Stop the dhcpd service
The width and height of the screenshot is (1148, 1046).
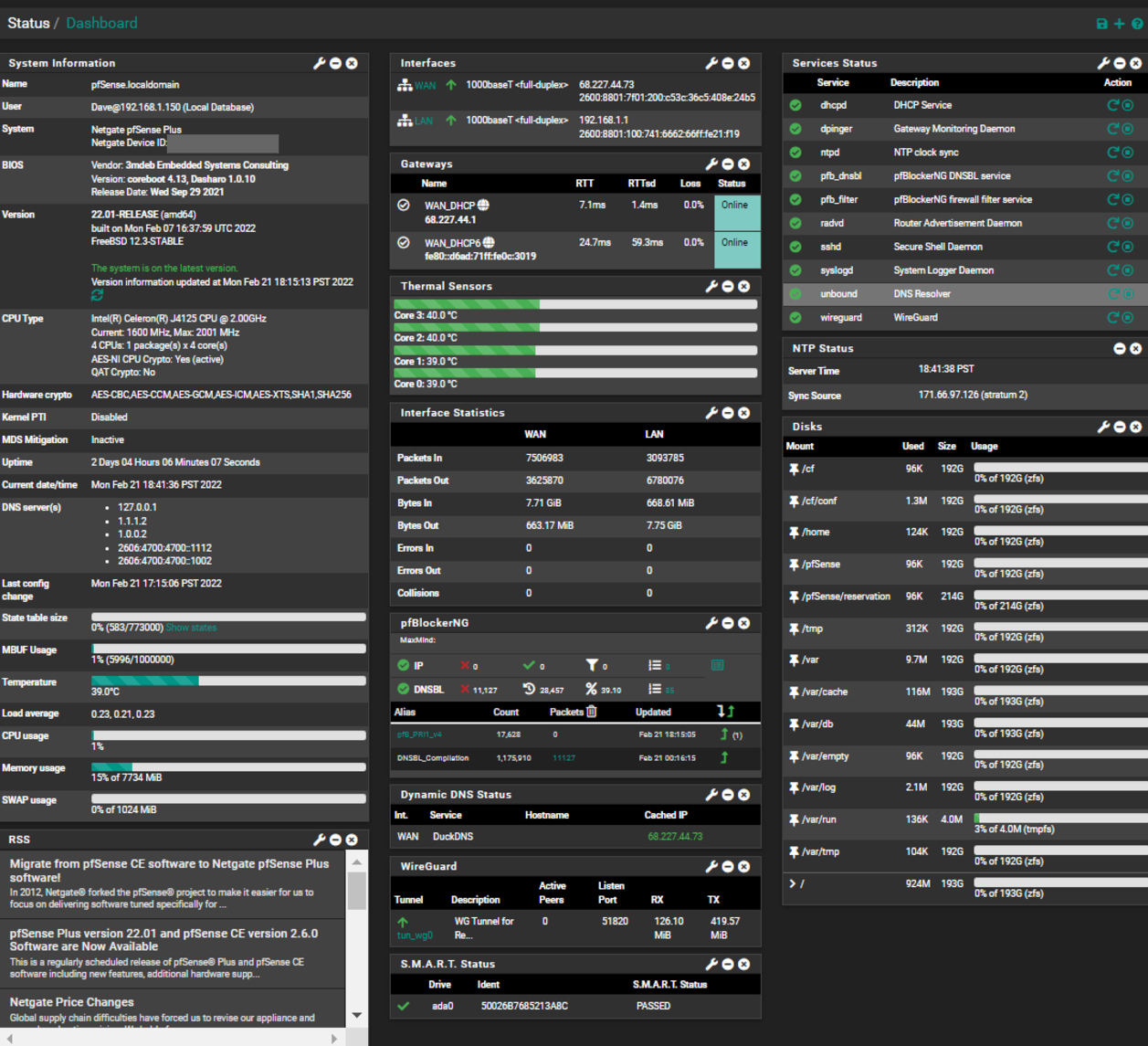1128,105
